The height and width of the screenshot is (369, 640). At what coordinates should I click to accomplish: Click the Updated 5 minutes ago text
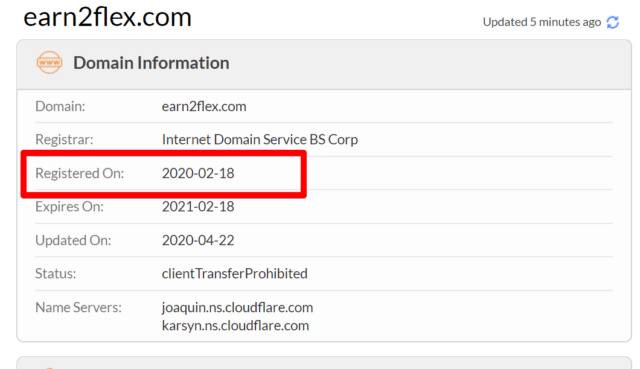pyautogui.click(x=542, y=22)
